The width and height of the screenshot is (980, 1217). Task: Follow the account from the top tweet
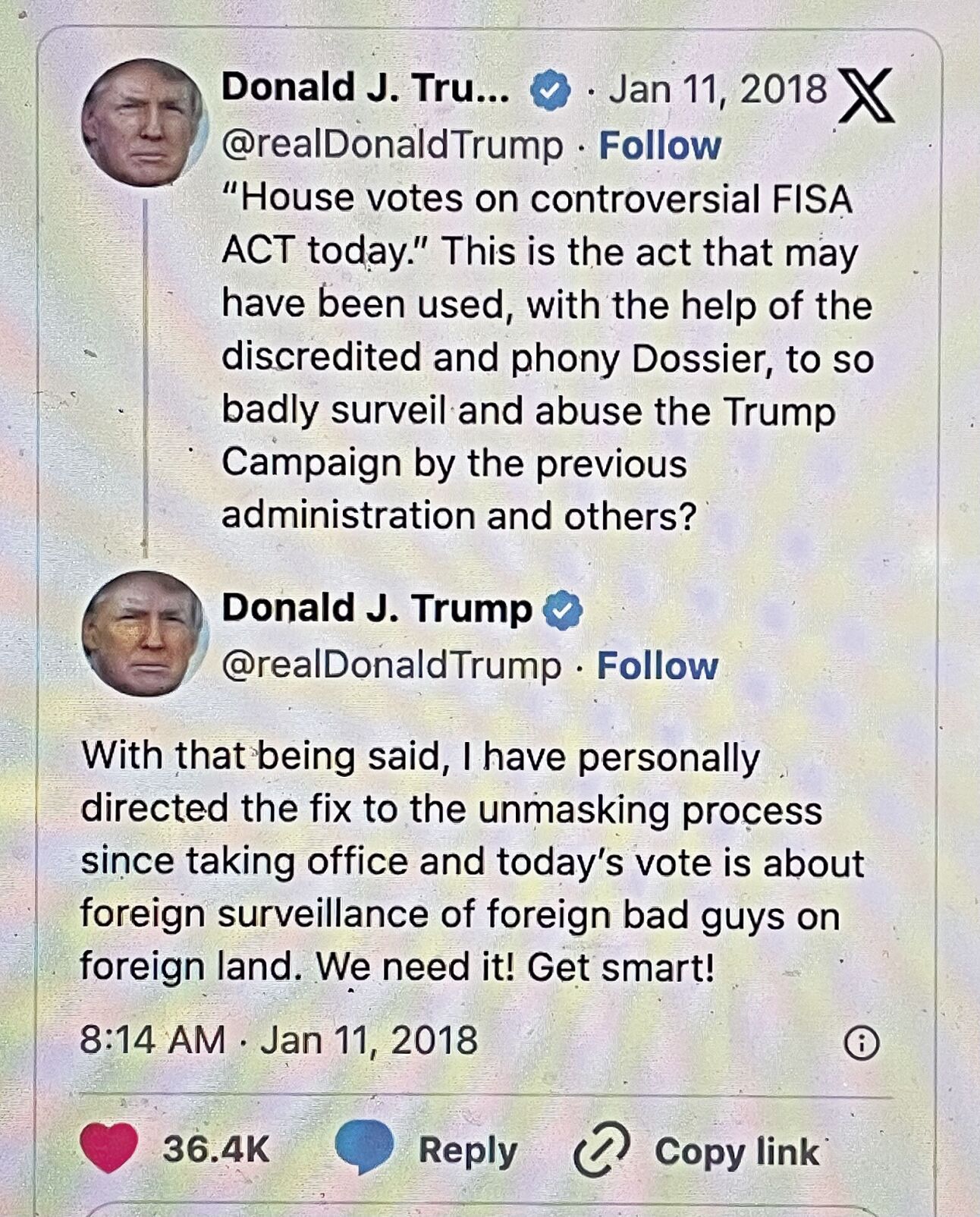(660, 146)
